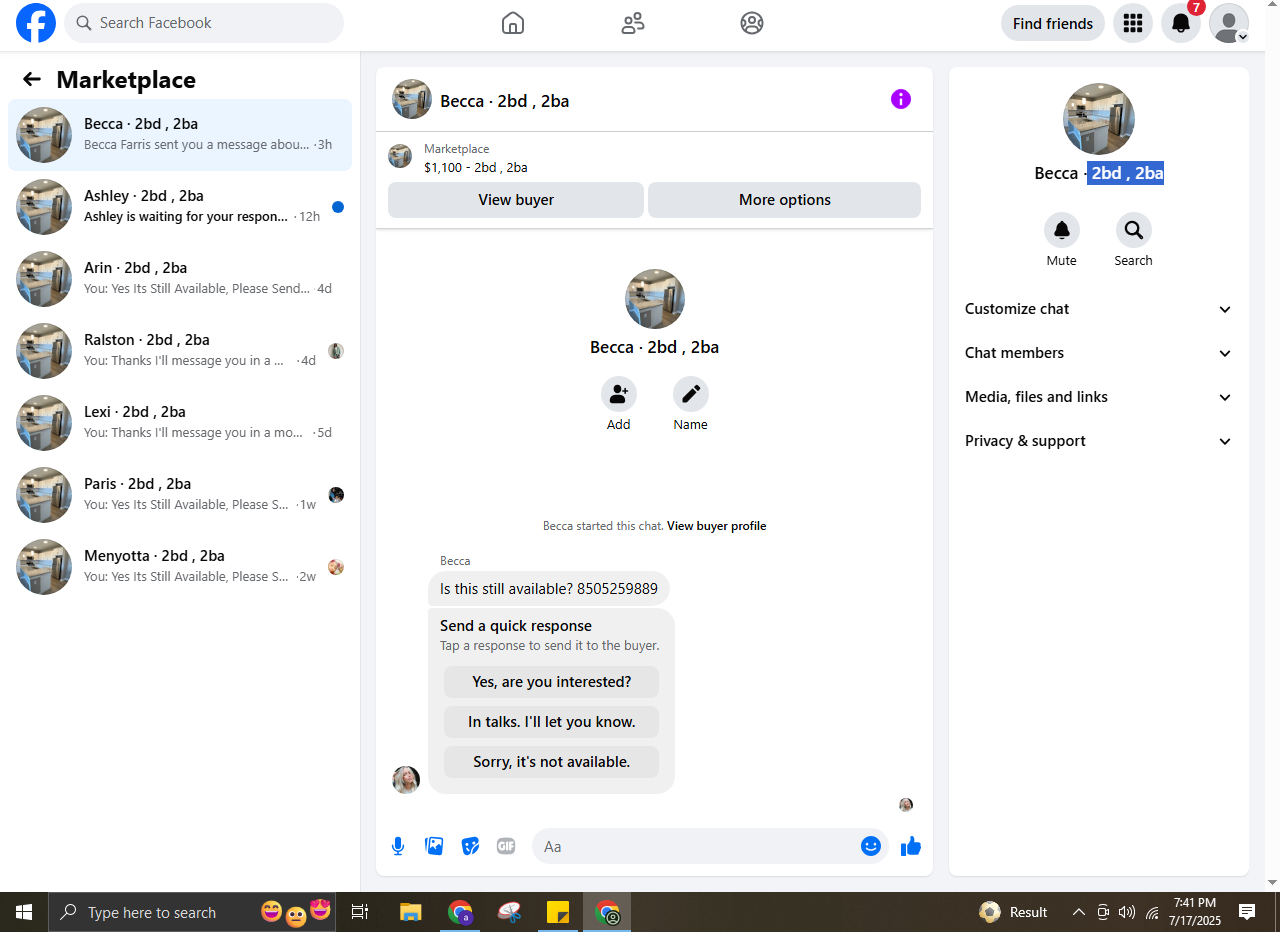The height and width of the screenshot is (932, 1280).
Task: Open Ashley conversation in list
Action: (x=180, y=207)
